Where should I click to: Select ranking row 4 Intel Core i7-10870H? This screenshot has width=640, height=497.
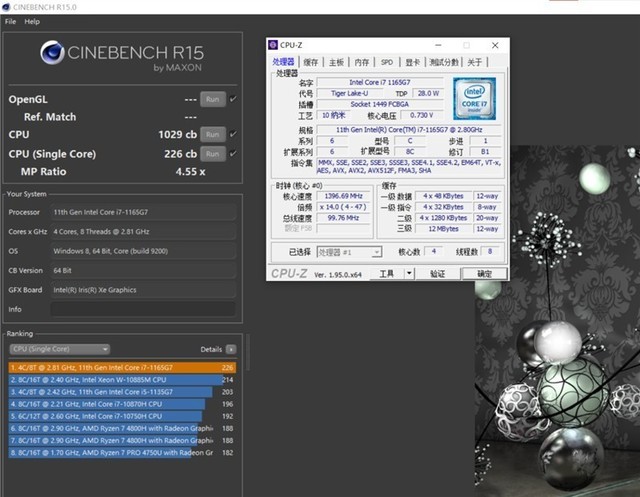pos(122,404)
